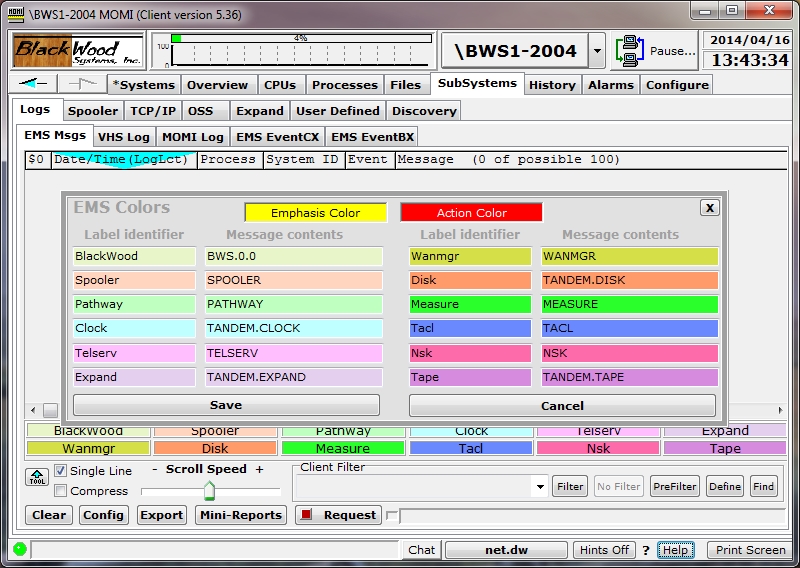Viewport: 800px width, 568px height.
Task: Switch to the Processes tab
Action: click(344, 85)
